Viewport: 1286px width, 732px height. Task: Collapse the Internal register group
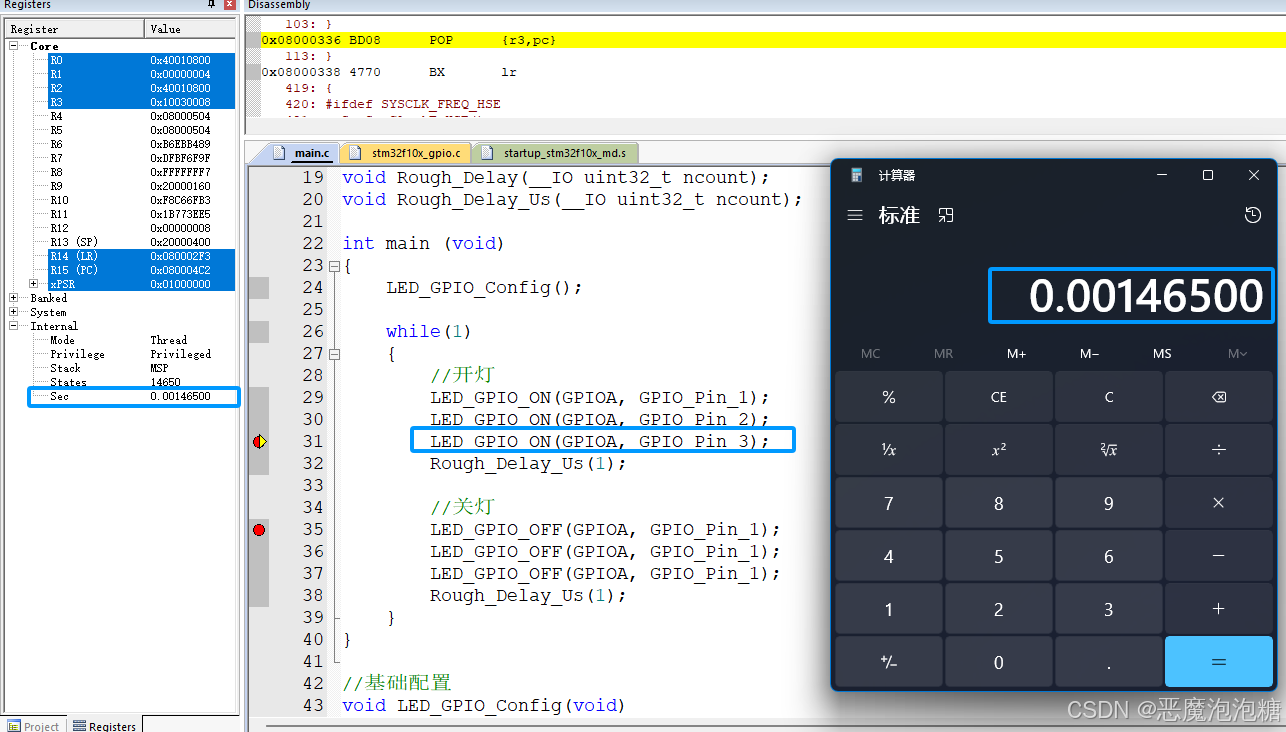[14, 326]
